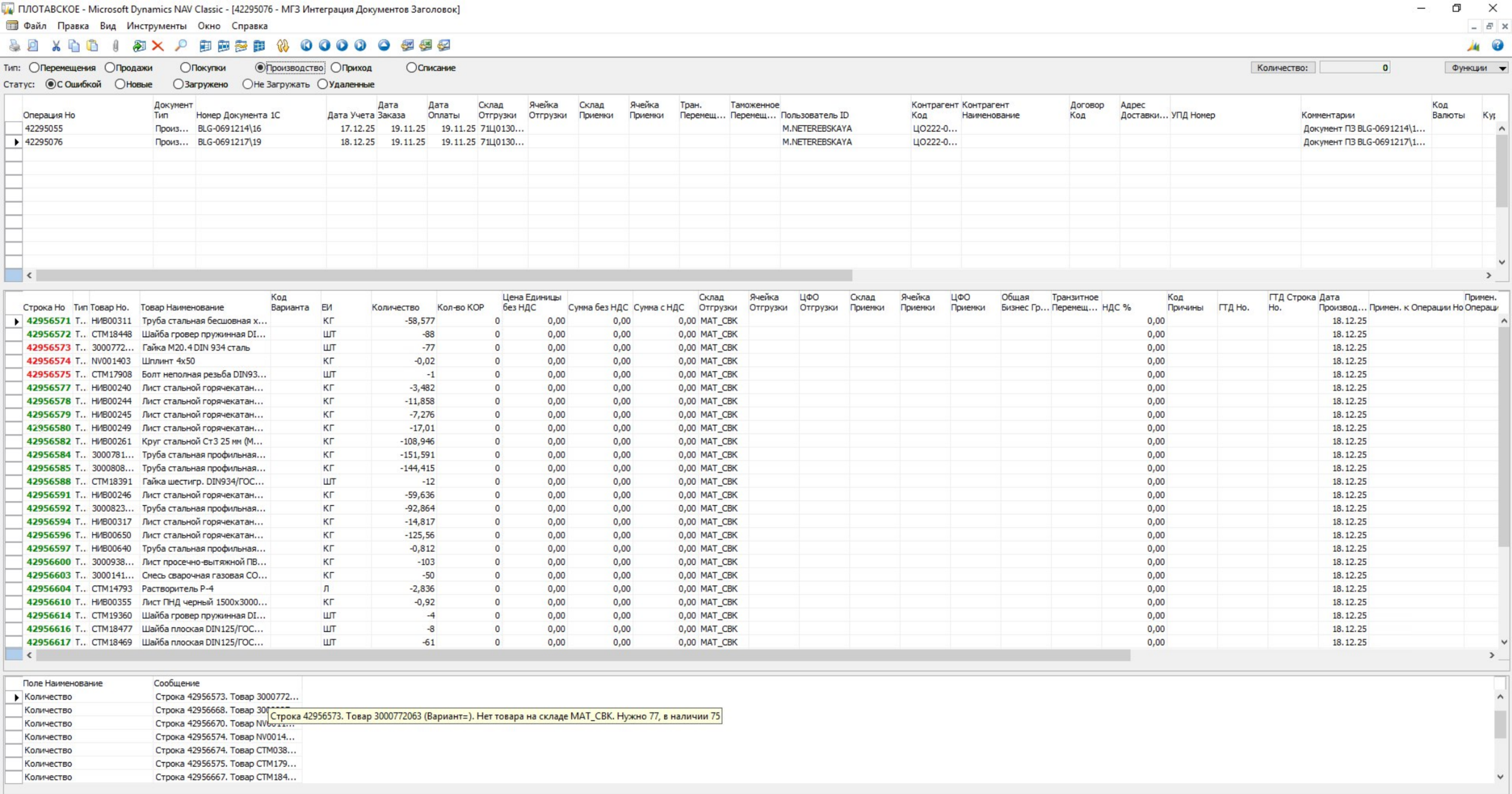Go to the first record with the navigation icon
Image resolution: width=1512 pixels, height=794 pixels.
(x=306, y=46)
